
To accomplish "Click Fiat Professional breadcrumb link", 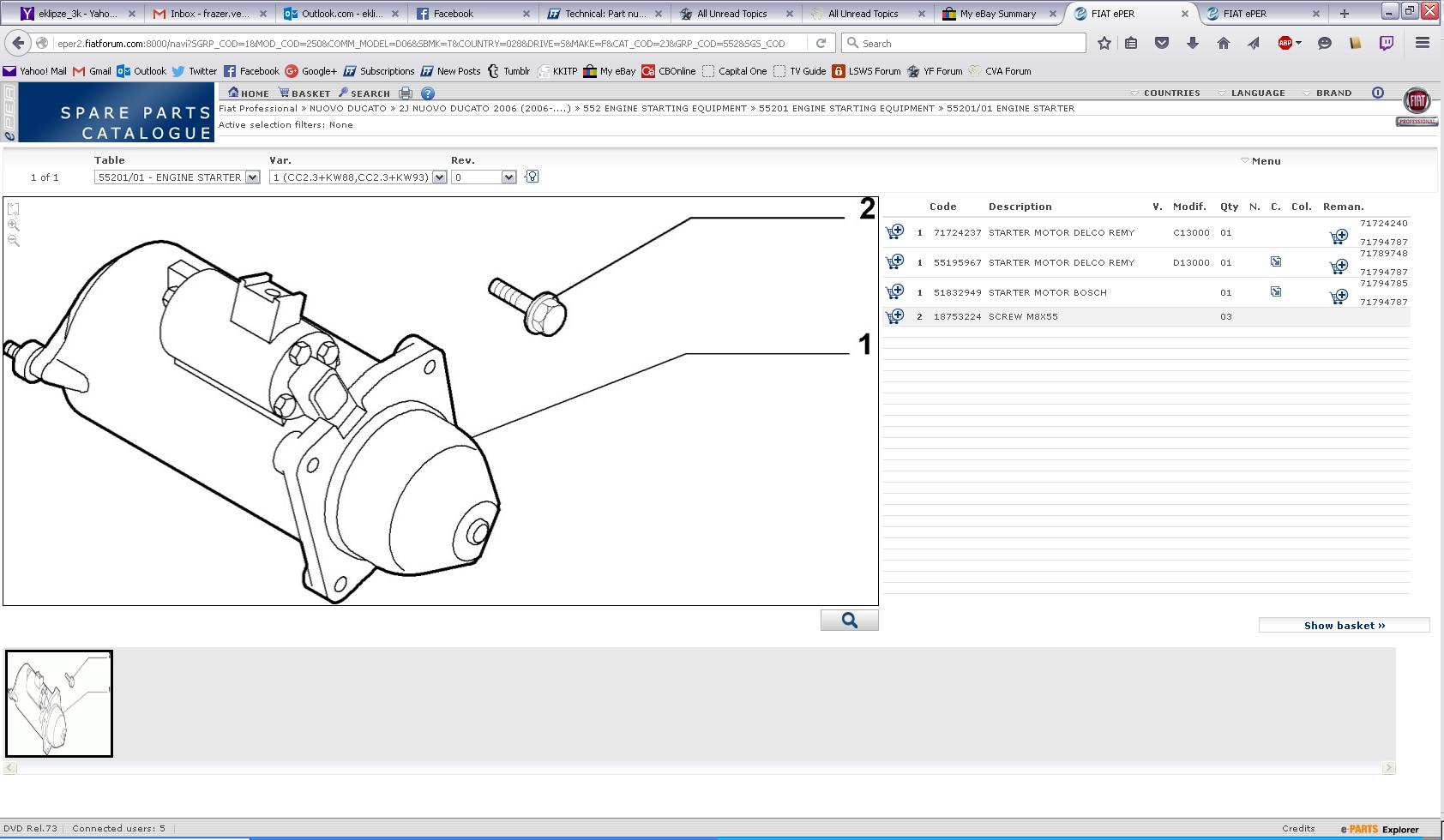I will point(258,108).
